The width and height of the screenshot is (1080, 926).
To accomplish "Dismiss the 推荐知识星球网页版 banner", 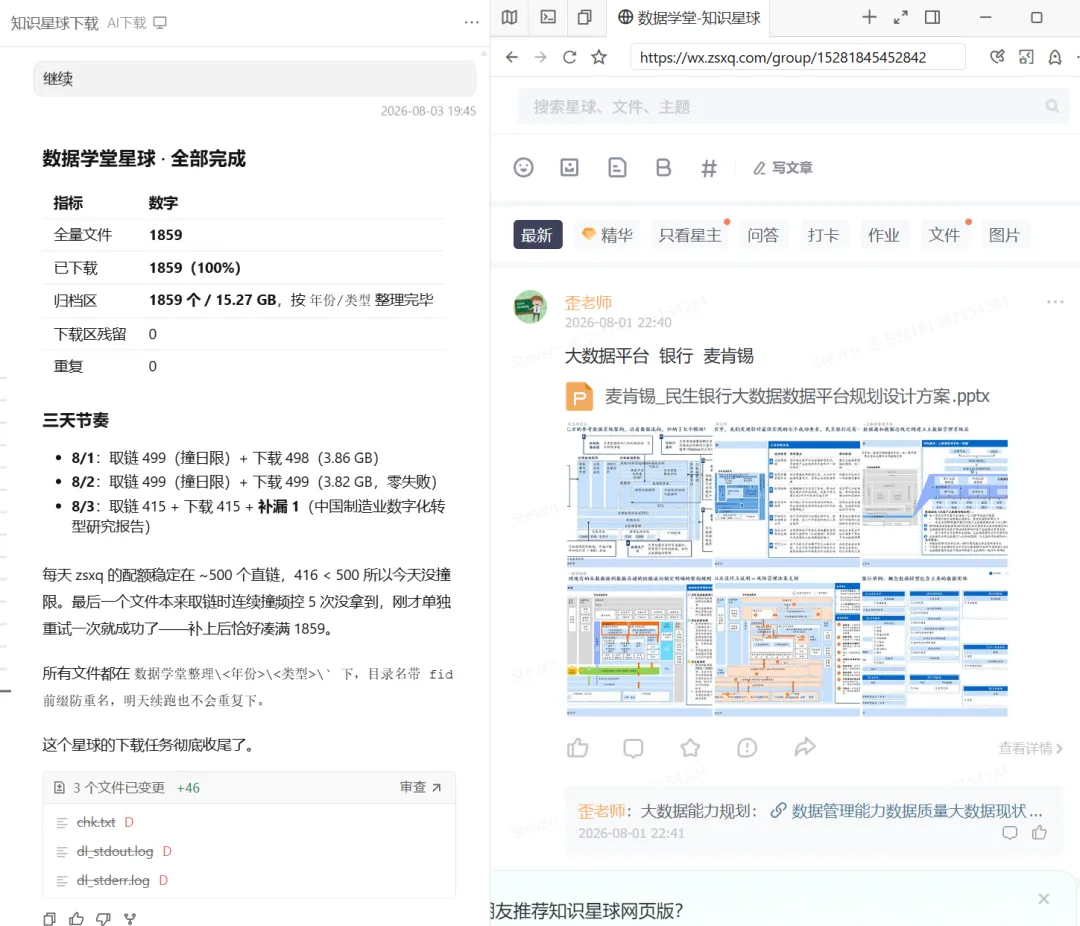I will 1043,898.
